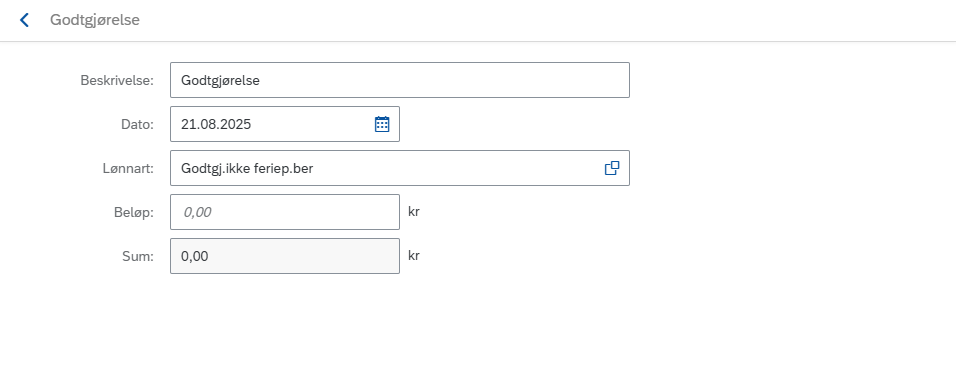Click the 0,00 placeholder in Beløp
The height and width of the screenshot is (371, 956).
(198, 212)
